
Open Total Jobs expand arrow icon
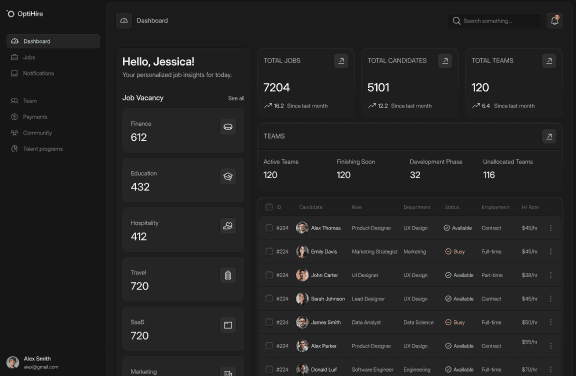click(341, 61)
